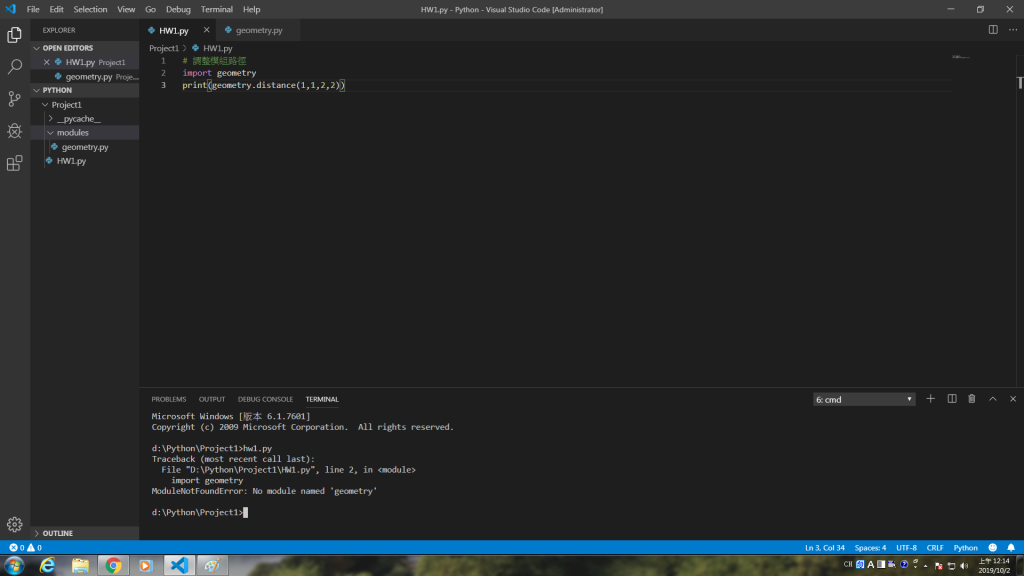Click the VS Code logo icon in title bar
This screenshot has height=576, width=1024.
(10, 9)
